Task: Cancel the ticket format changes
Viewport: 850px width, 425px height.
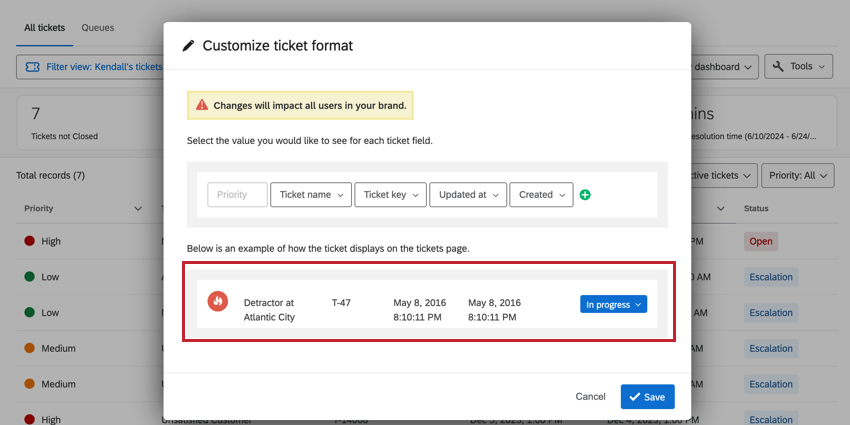Action: pyautogui.click(x=590, y=397)
